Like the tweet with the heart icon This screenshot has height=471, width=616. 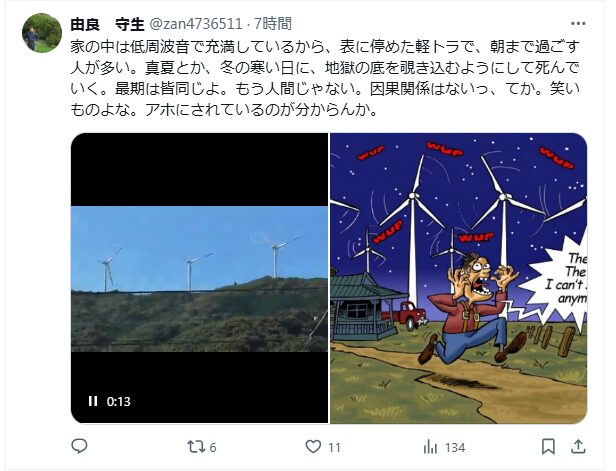(313, 447)
